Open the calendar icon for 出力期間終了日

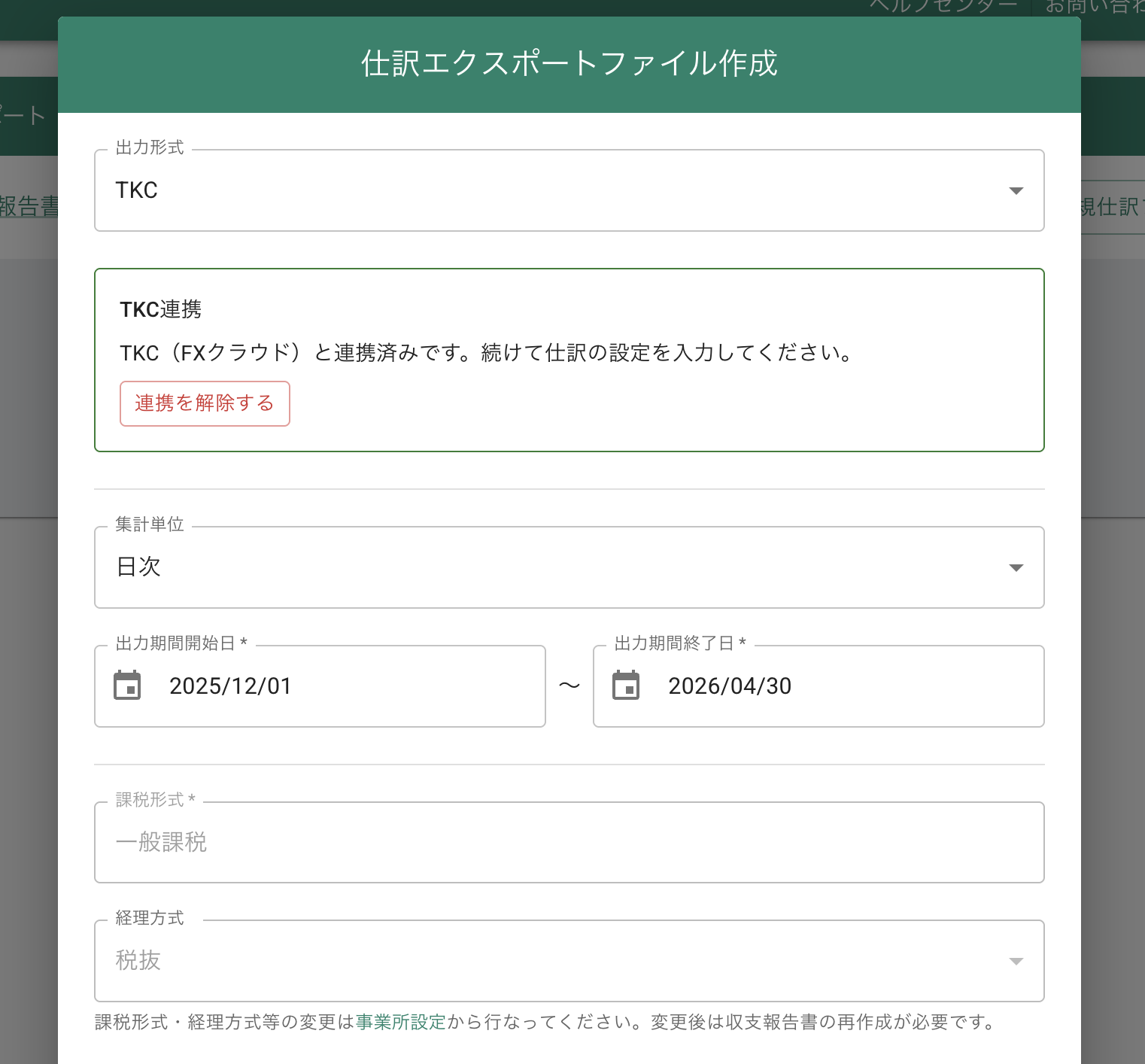pos(626,686)
